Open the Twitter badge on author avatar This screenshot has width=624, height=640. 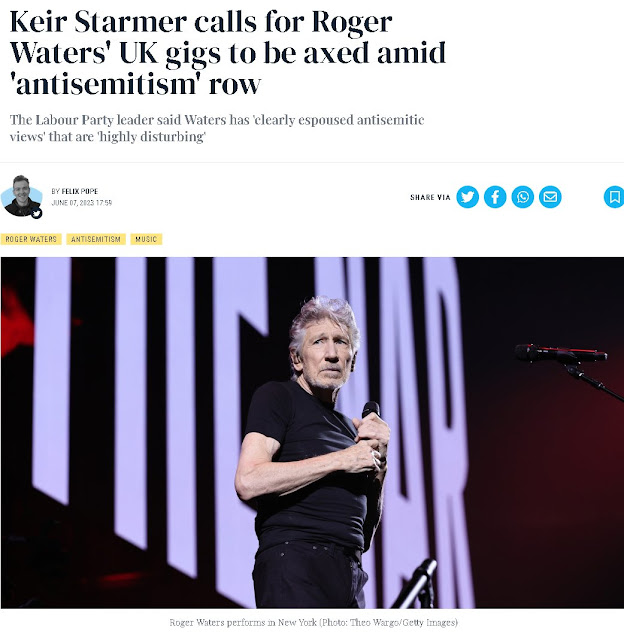pyautogui.click(x=37, y=213)
